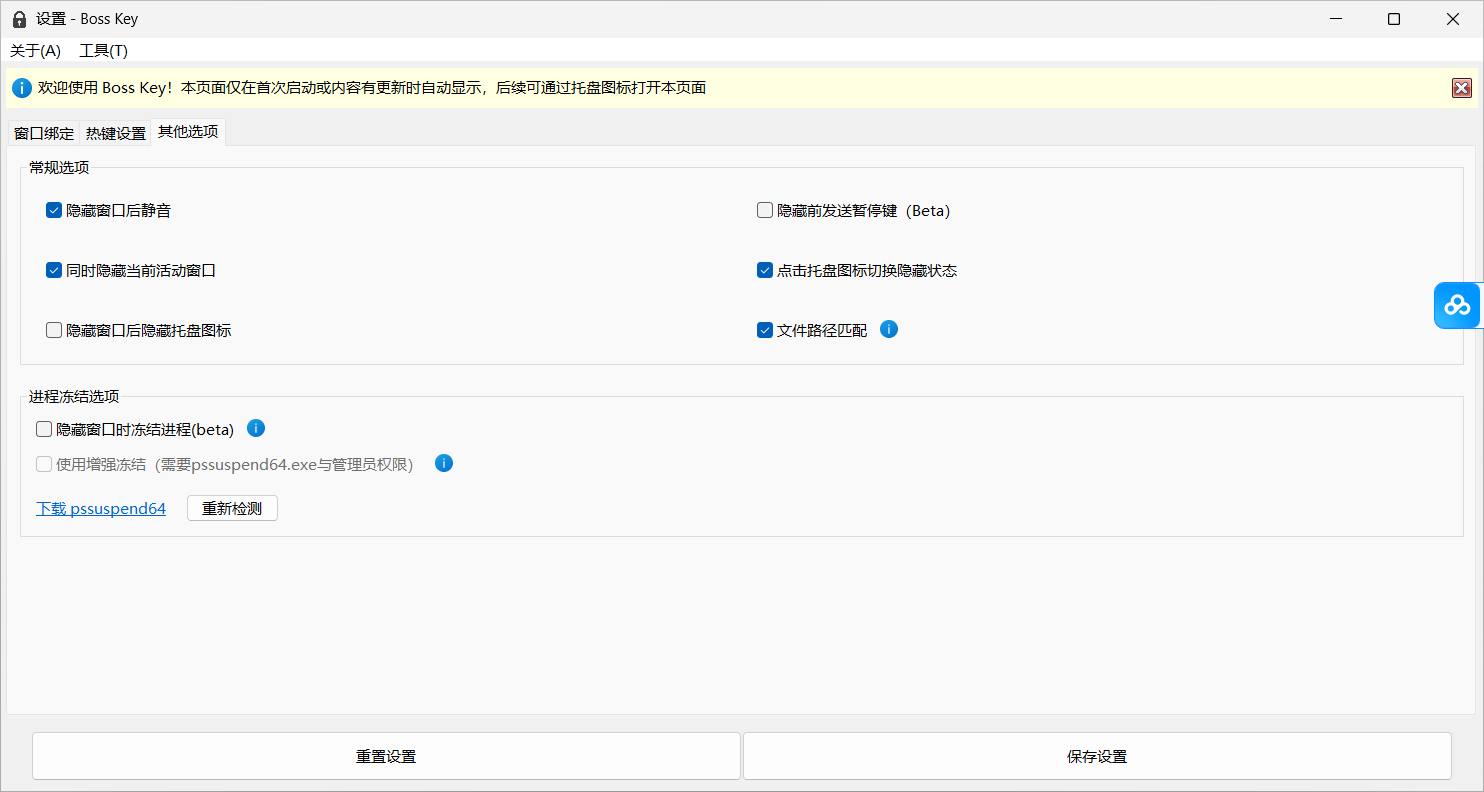Viewport: 1484px width, 792px height.
Task: Open the 工具(T) menu
Action: coord(103,51)
